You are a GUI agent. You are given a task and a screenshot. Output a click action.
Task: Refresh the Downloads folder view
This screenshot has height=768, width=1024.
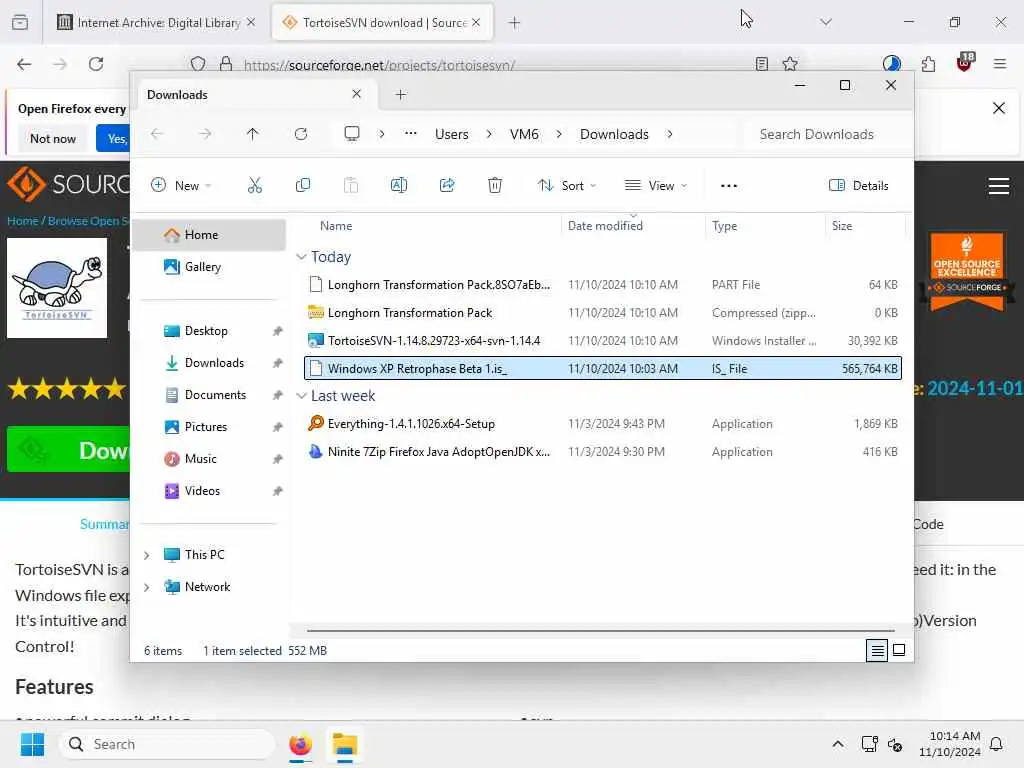coord(300,134)
